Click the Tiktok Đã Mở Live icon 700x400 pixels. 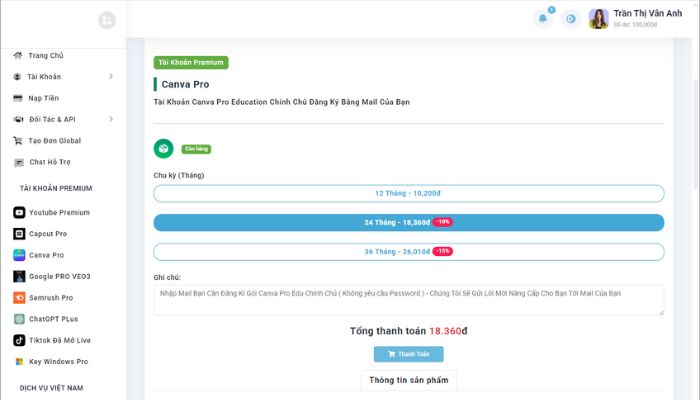19,340
